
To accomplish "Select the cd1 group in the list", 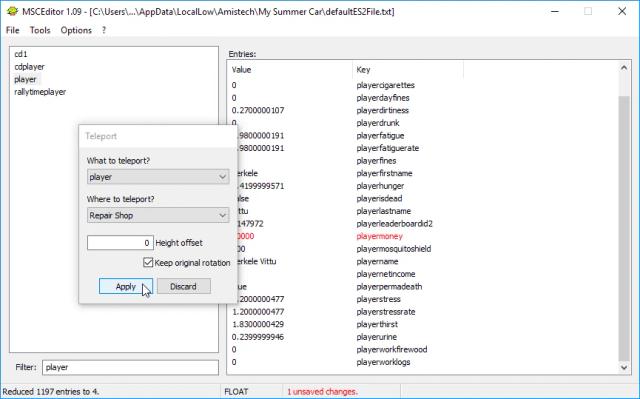I will coord(21,54).
